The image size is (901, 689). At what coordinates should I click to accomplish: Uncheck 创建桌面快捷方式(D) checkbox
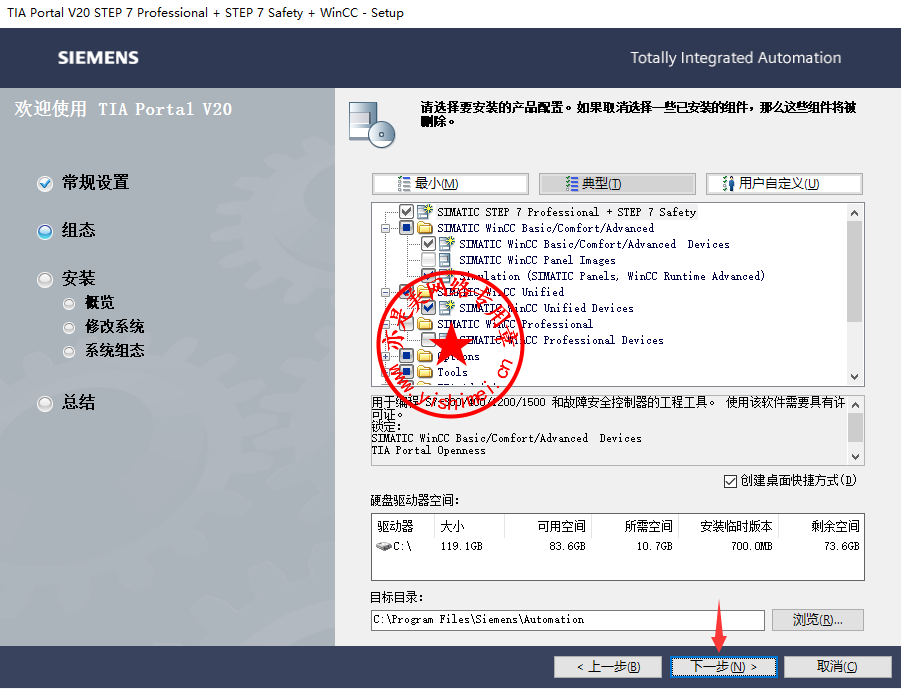click(730, 481)
